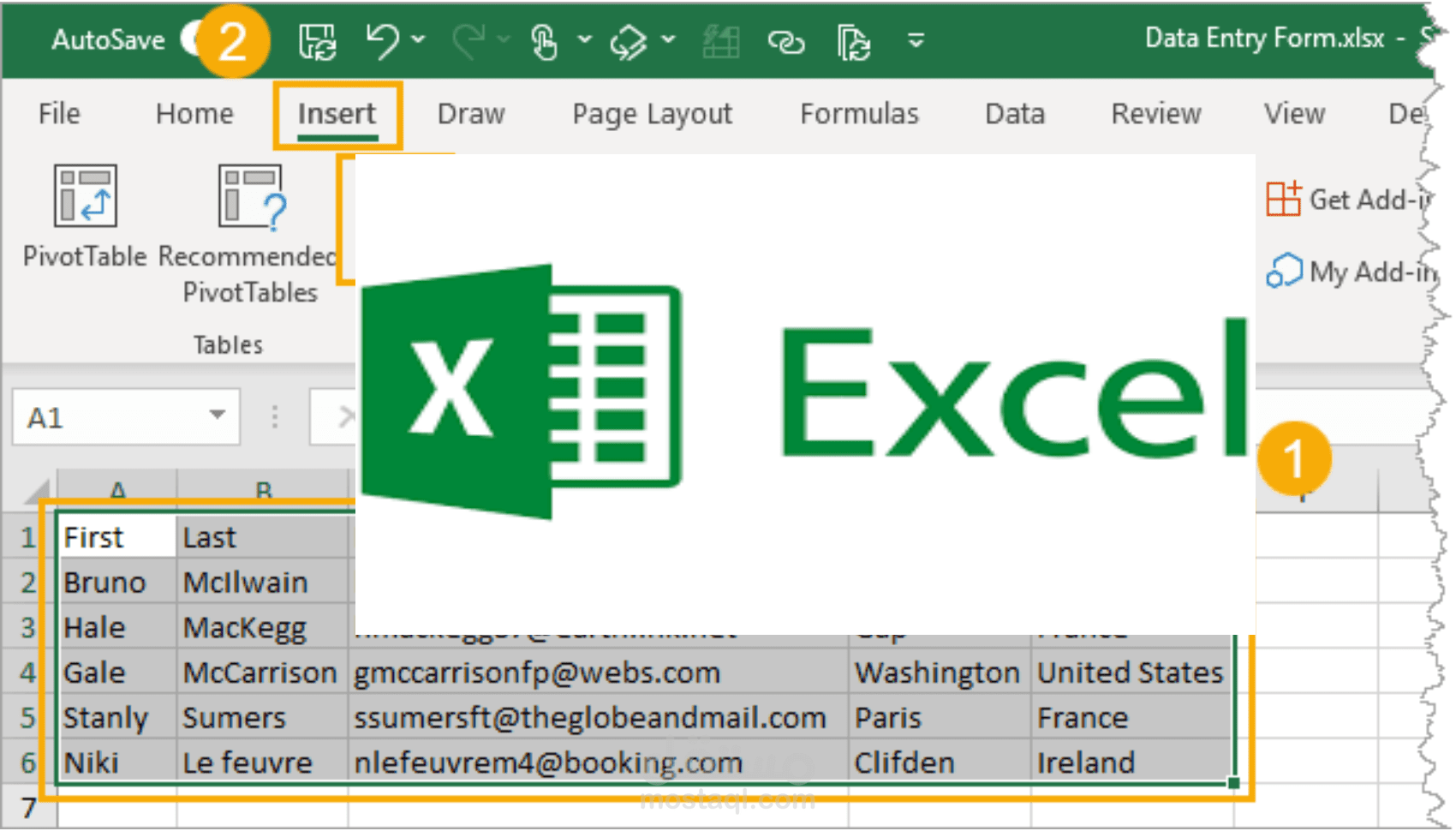Image resolution: width=1456 pixels, height=831 pixels.
Task: Switch to the Home tab
Action: (x=194, y=114)
